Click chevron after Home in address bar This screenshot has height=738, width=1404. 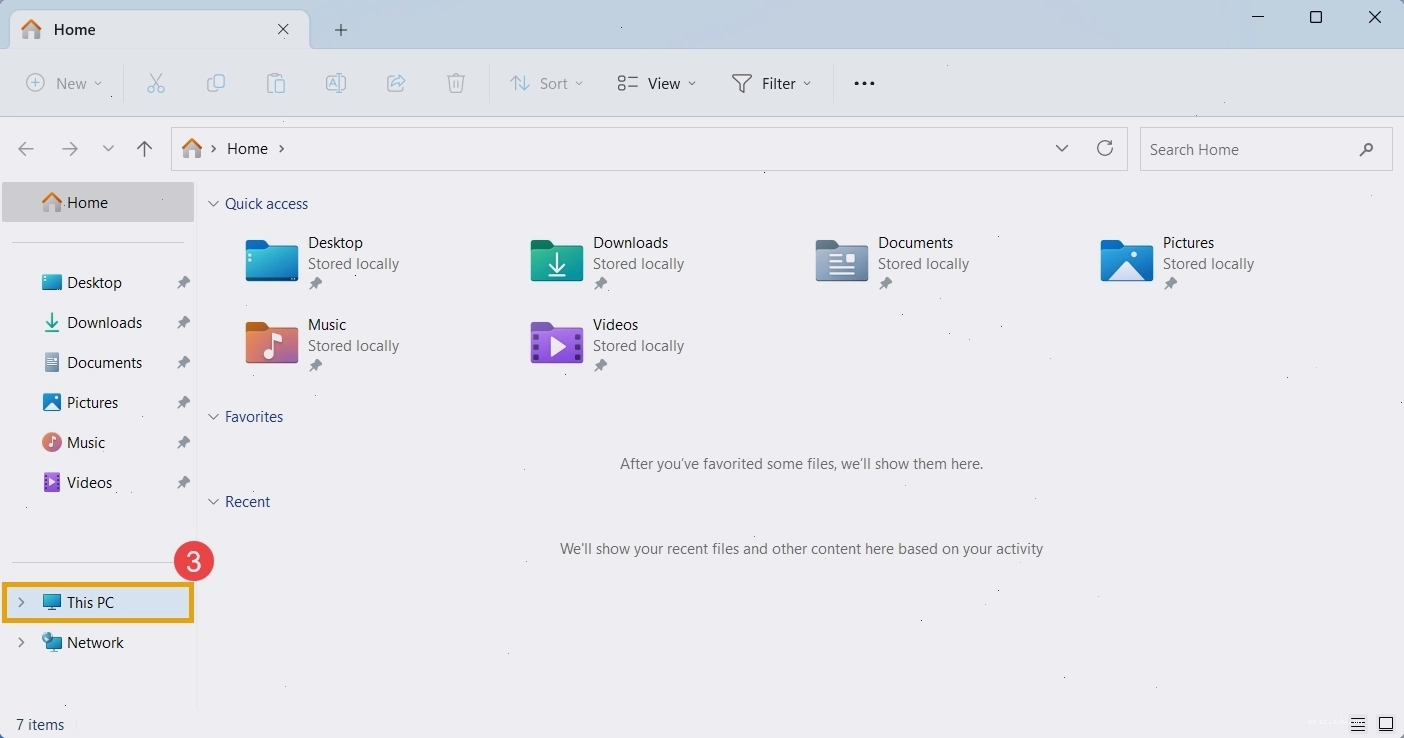pyautogui.click(x=282, y=149)
